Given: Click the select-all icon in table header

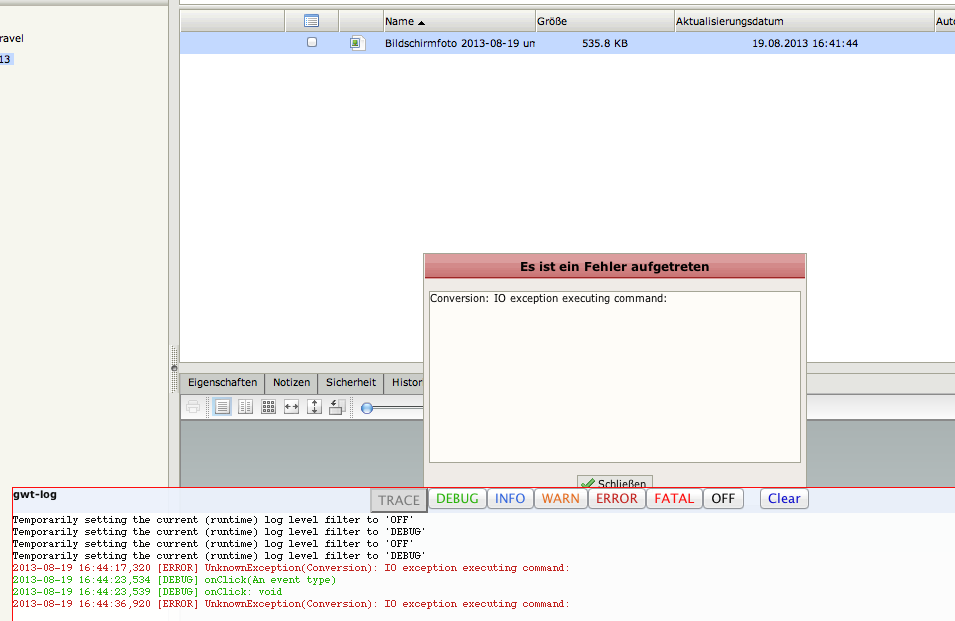Looking at the screenshot, I should point(311,21).
